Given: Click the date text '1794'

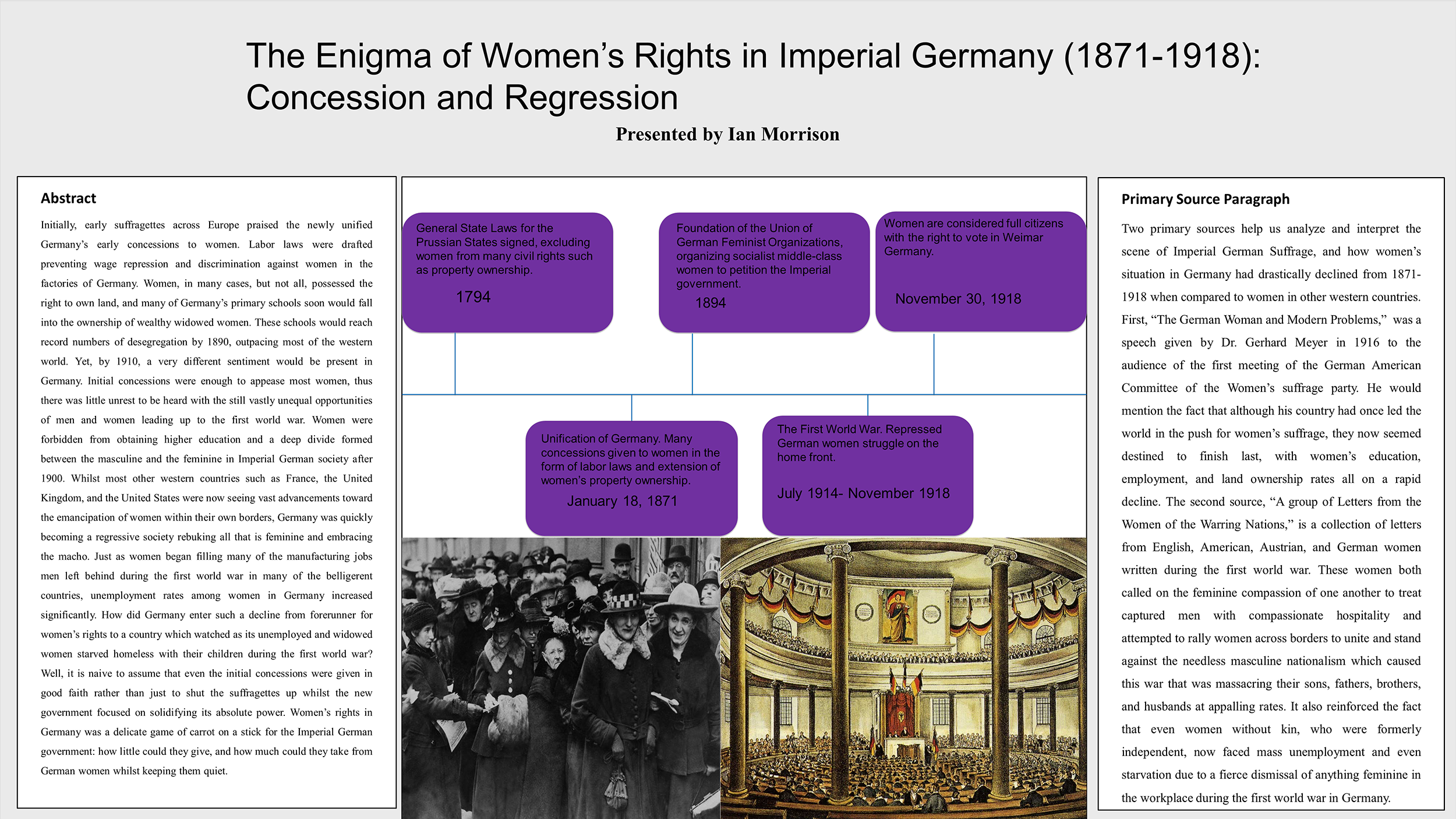Looking at the screenshot, I should pos(473,297).
